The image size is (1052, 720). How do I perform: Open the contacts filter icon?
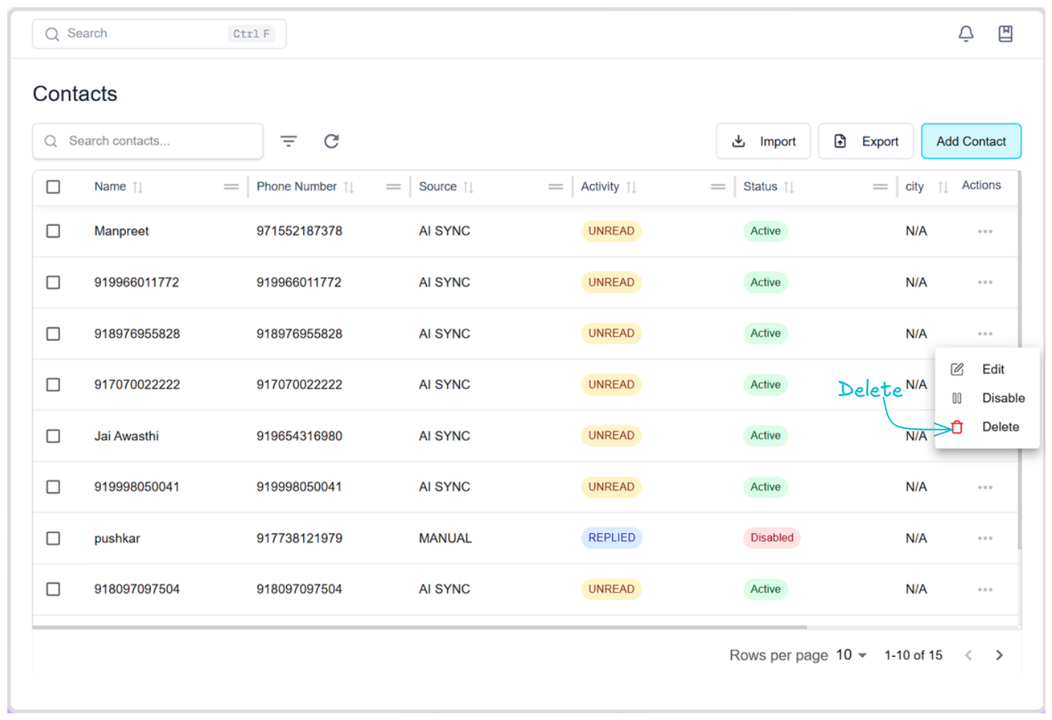[x=289, y=141]
